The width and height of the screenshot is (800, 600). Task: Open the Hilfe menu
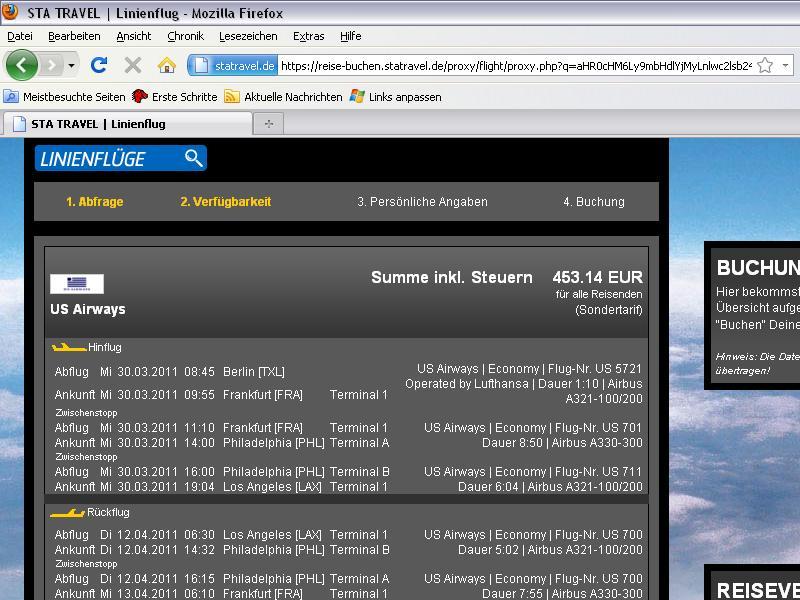(x=351, y=36)
